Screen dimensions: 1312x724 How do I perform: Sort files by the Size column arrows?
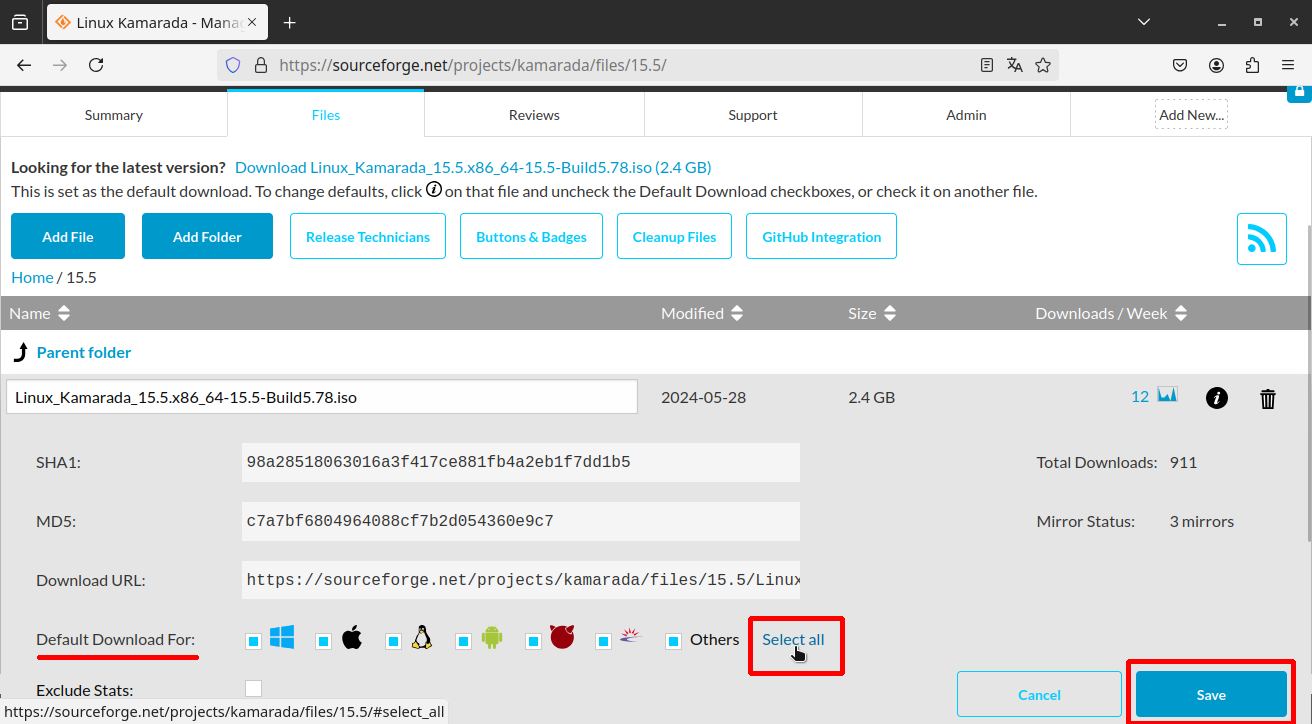click(x=890, y=313)
